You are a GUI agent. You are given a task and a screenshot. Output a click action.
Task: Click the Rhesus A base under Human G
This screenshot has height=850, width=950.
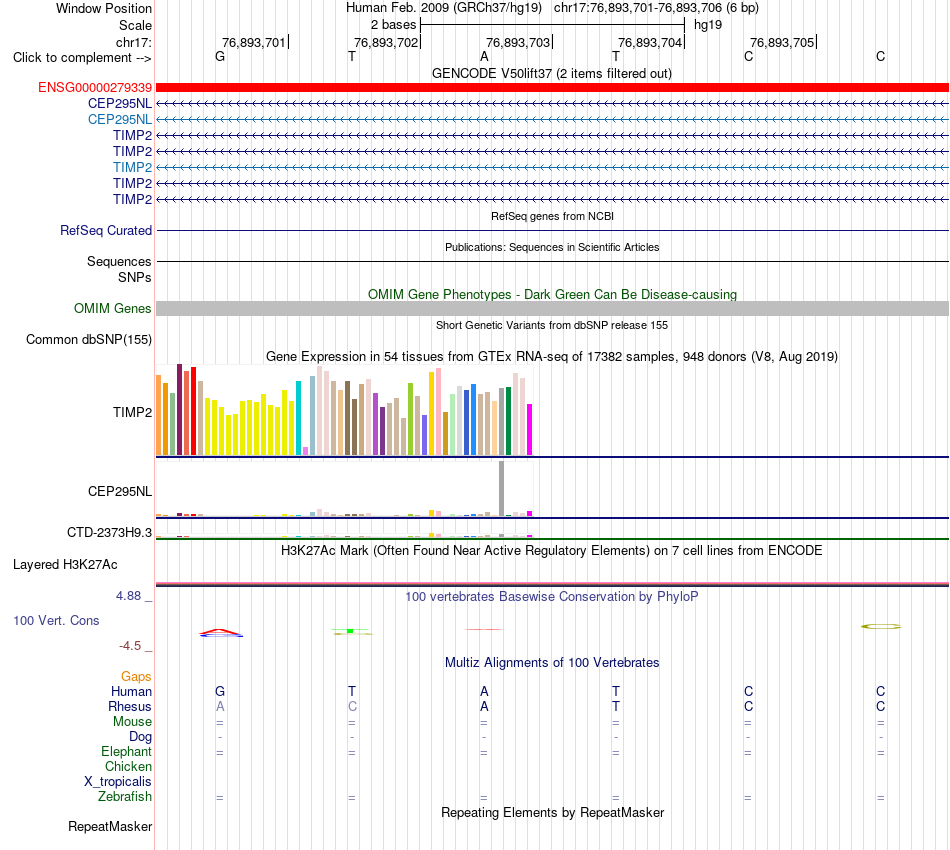coord(220,706)
